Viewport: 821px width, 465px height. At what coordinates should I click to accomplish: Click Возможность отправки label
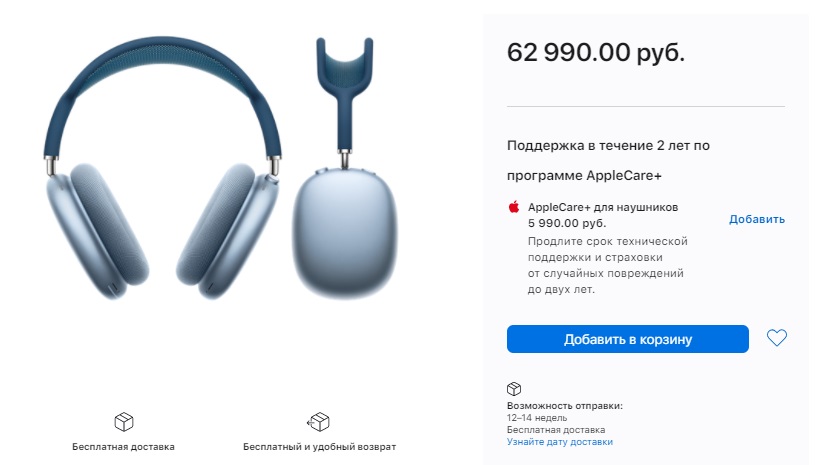coord(564,406)
